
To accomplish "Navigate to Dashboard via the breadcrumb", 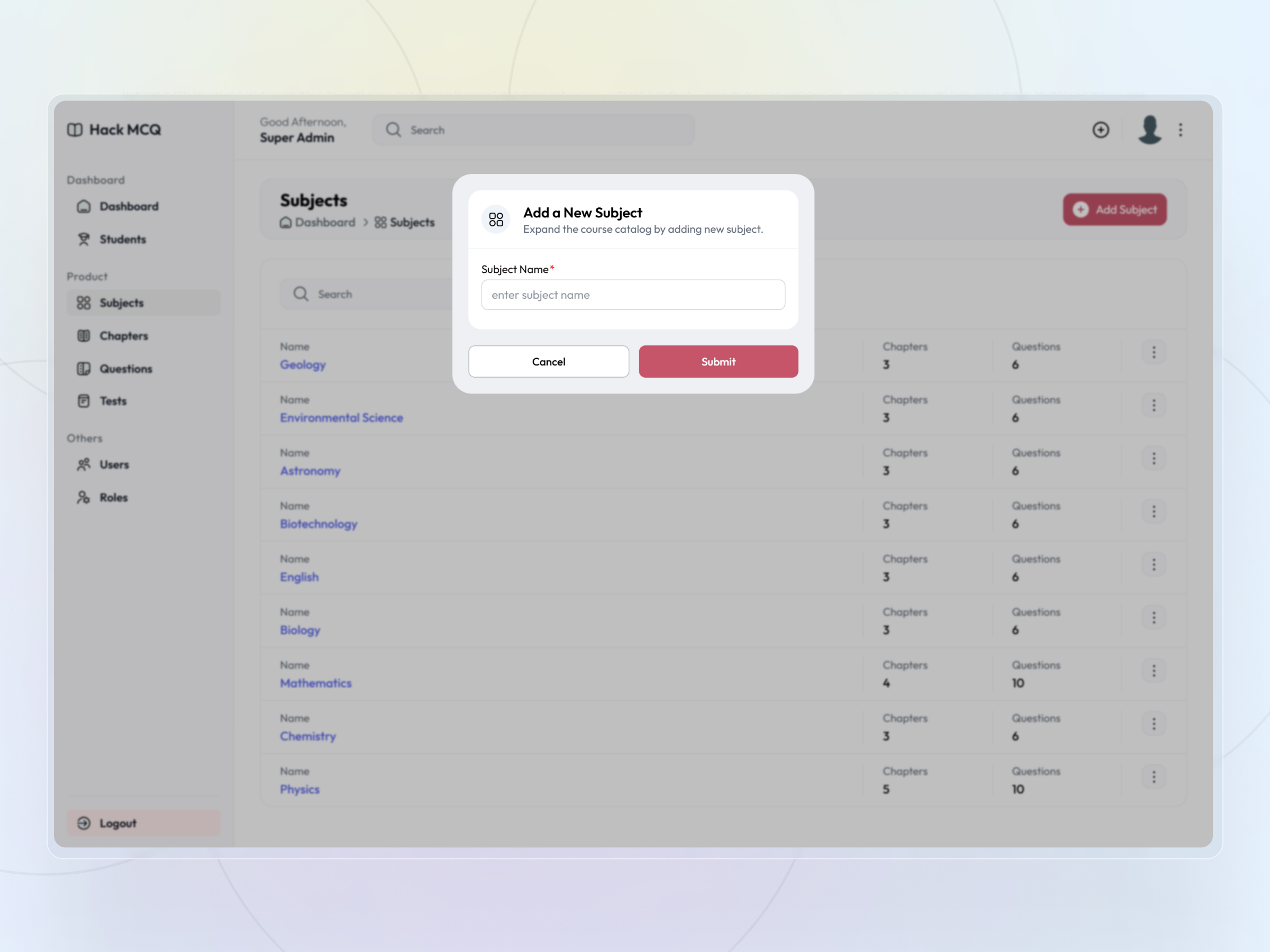I will tap(317, 223).
